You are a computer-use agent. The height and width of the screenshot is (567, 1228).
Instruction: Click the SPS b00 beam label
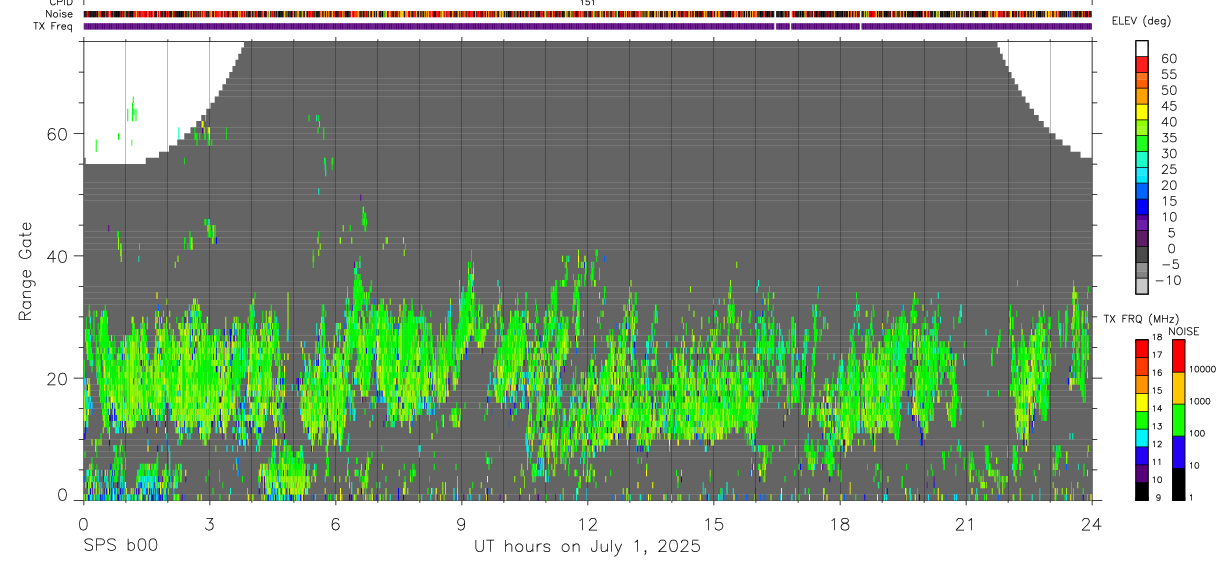tap(120, 546)
